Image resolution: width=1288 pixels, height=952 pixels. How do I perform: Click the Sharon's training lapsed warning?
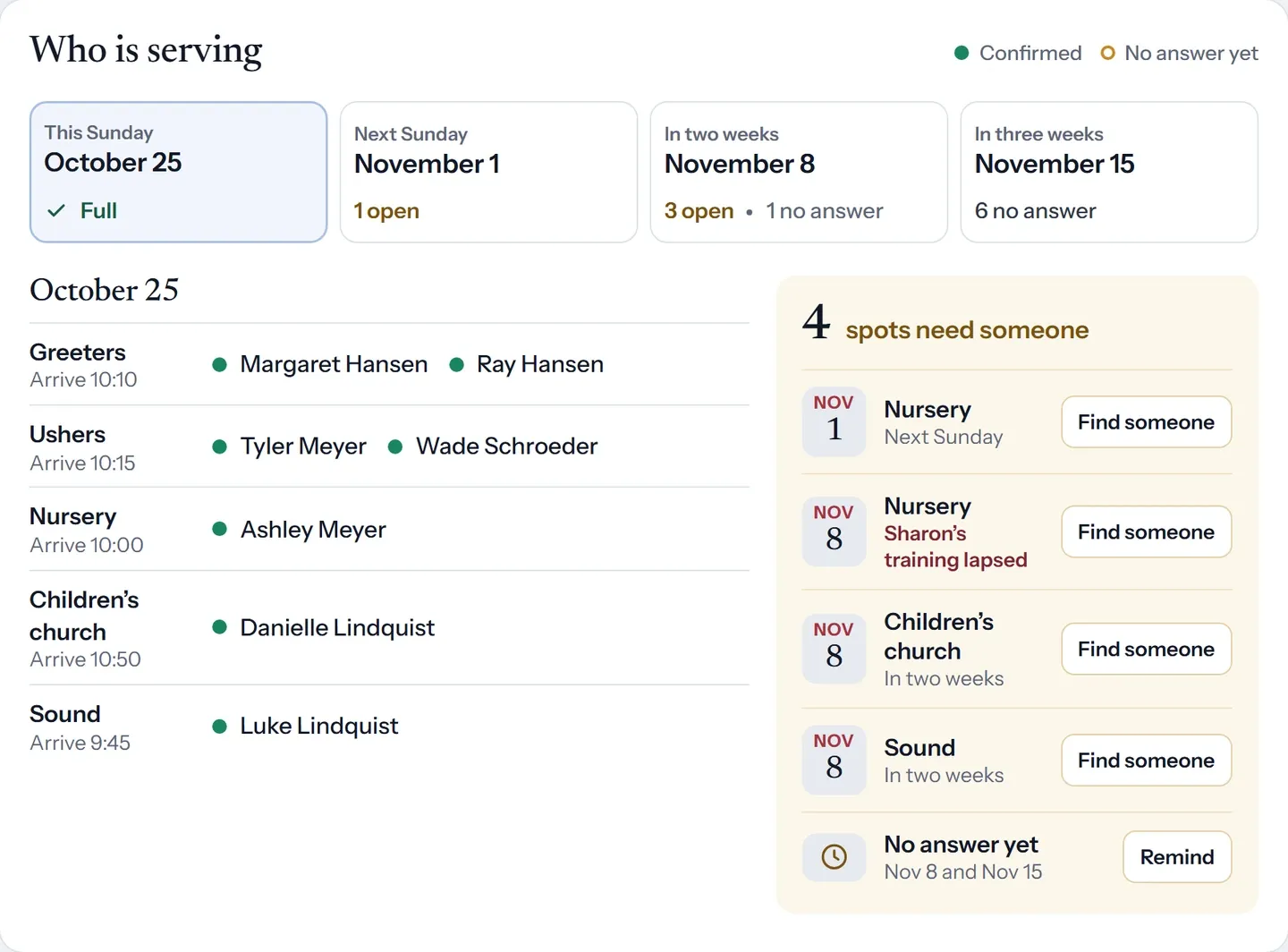coord(955,547)
